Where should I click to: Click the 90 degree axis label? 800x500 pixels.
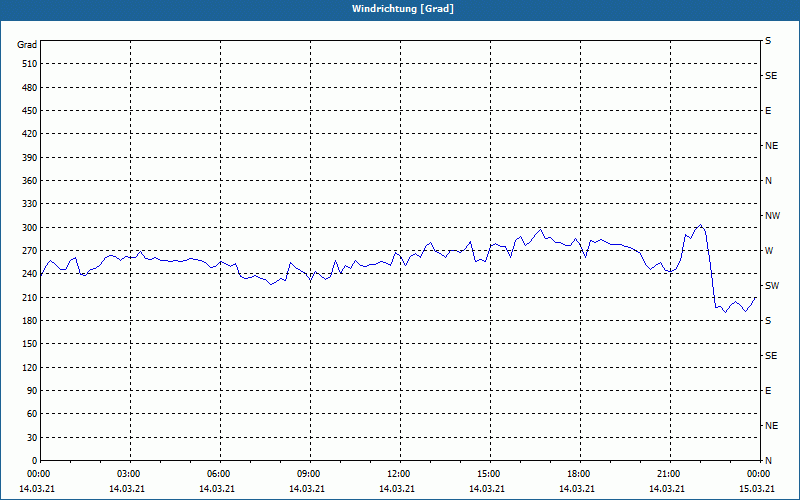(32, 391)
